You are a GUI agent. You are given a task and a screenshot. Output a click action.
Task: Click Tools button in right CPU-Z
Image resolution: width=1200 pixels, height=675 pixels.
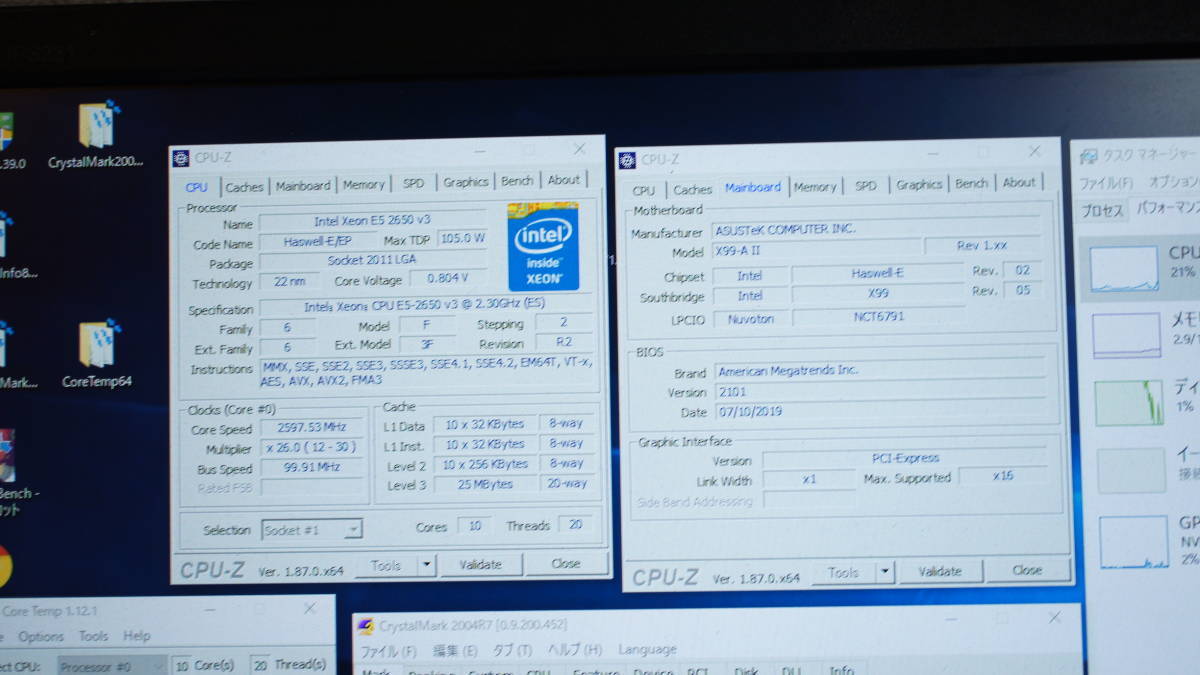(843, 573)
